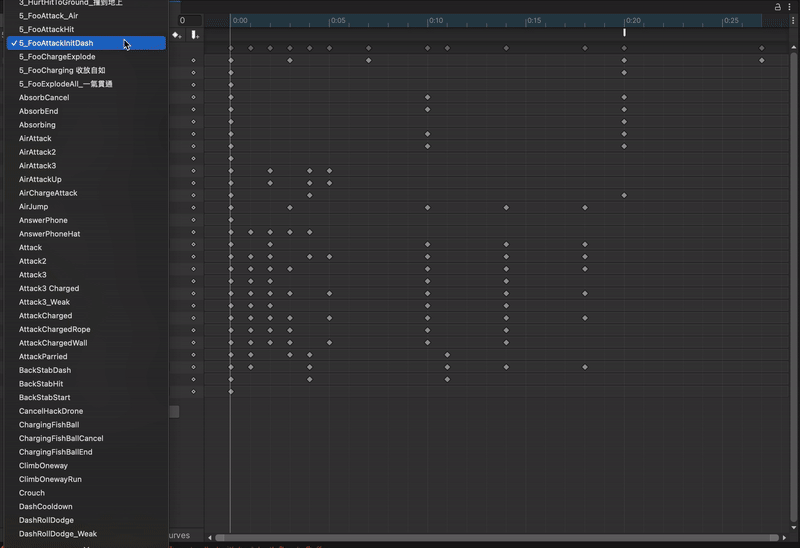Toggle the lock icon on the Animation window
800x548 pixels.
(779, 6)
